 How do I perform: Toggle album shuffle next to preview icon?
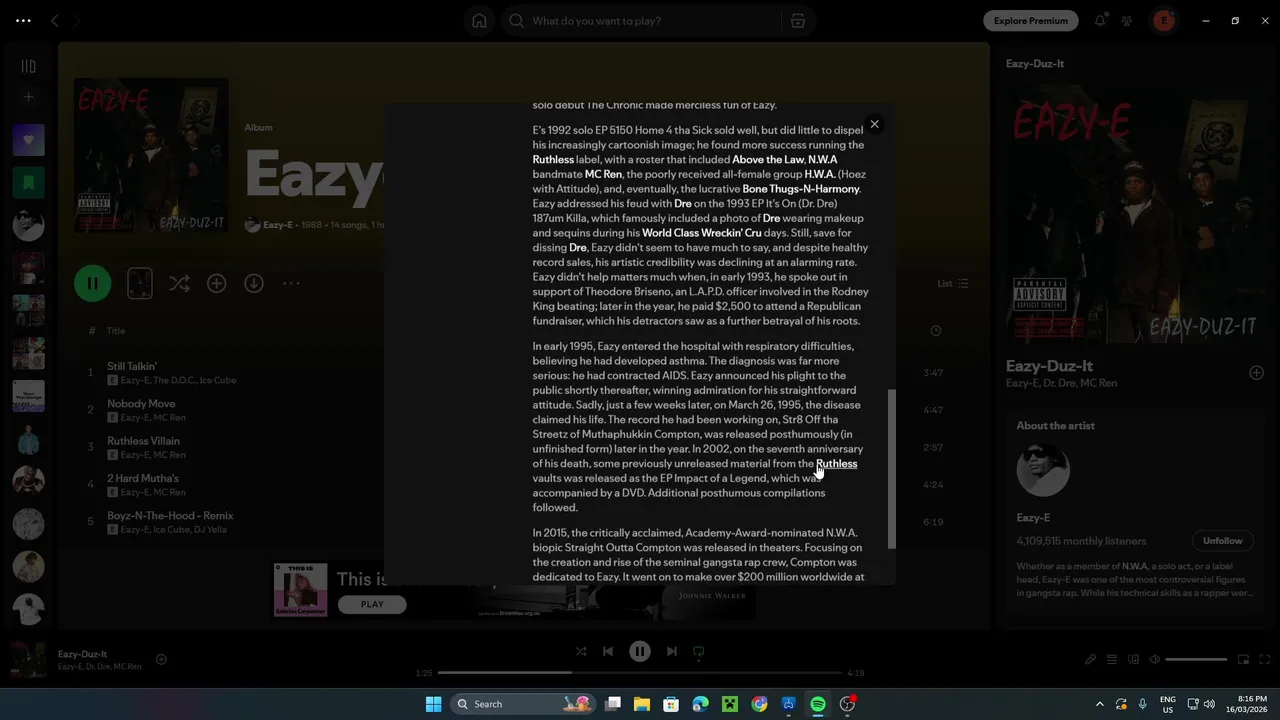(179, 284)
